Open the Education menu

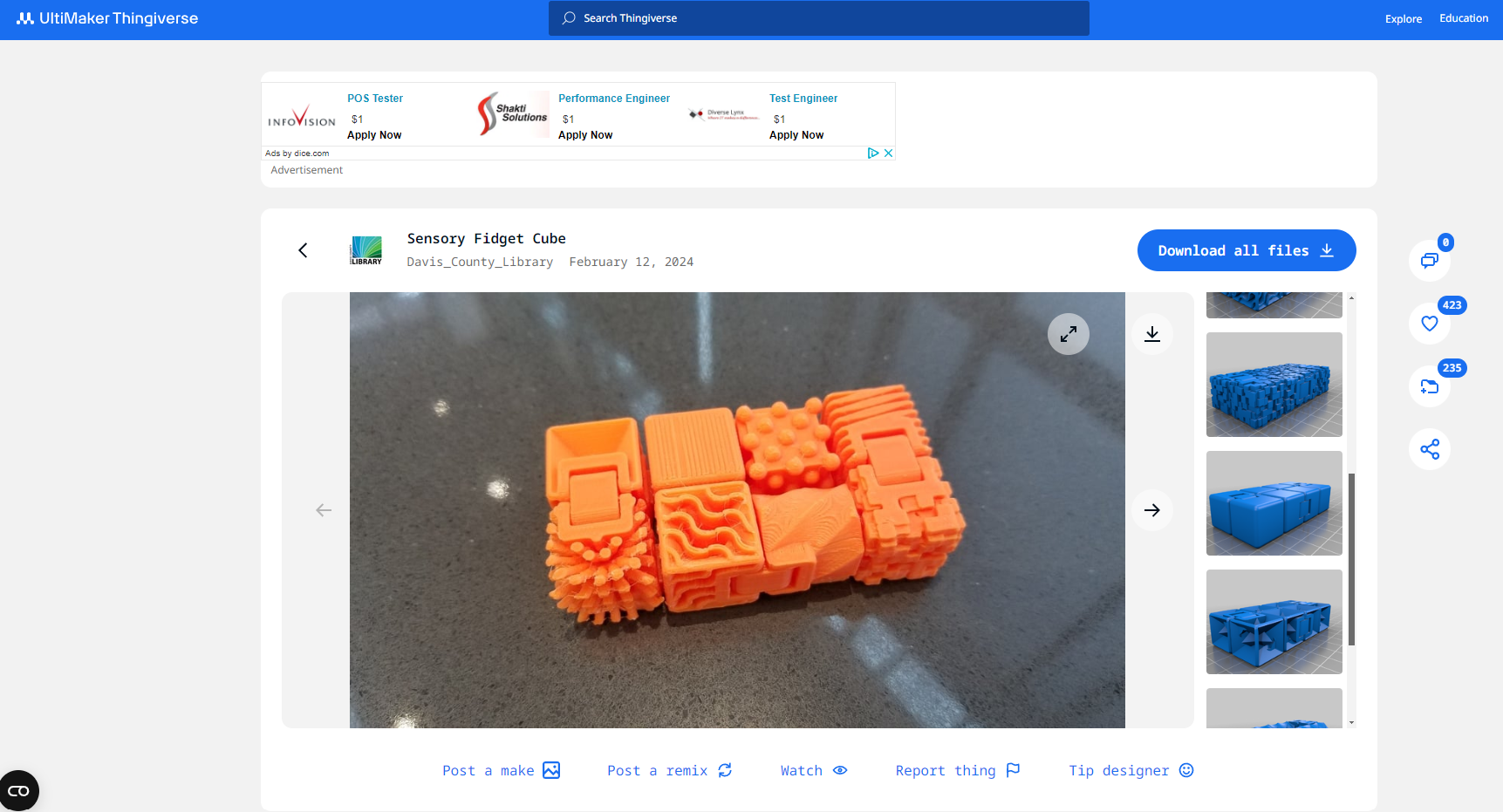pyautogui.click(x=1463, y=18)
